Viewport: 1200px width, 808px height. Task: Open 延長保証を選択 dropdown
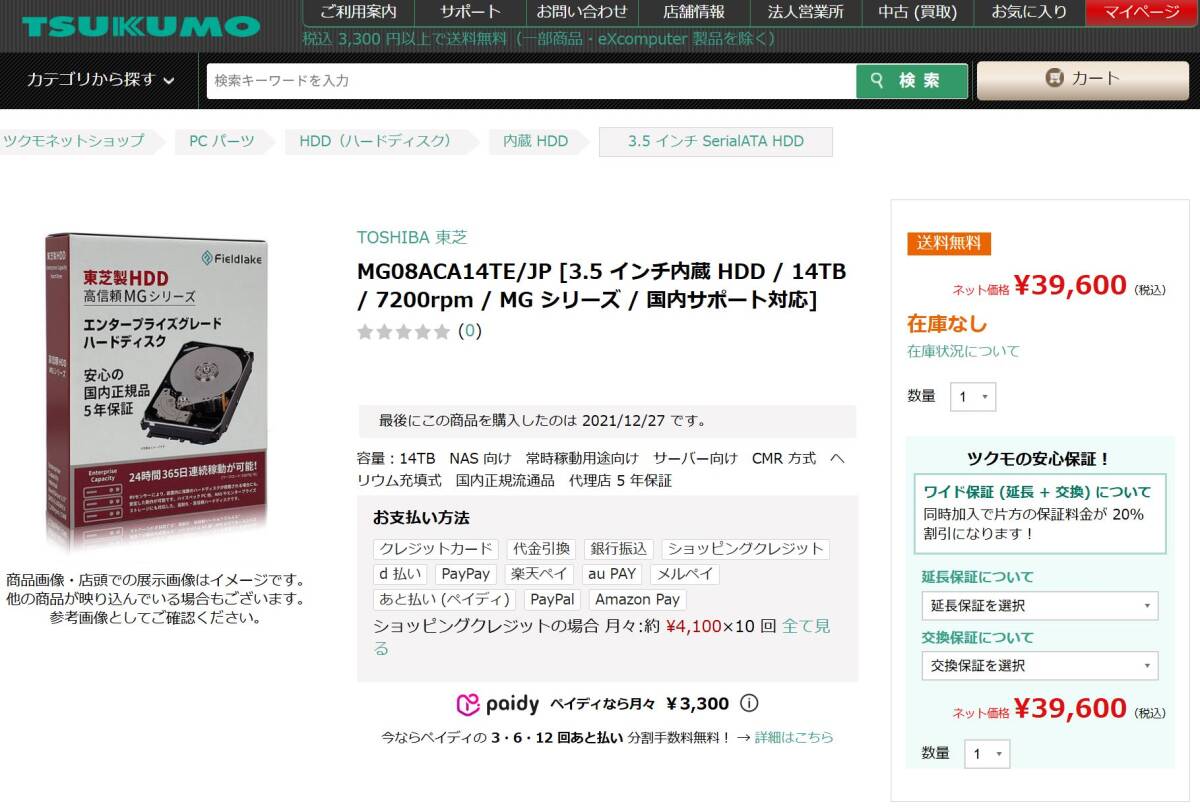(x=1040, y=605)
